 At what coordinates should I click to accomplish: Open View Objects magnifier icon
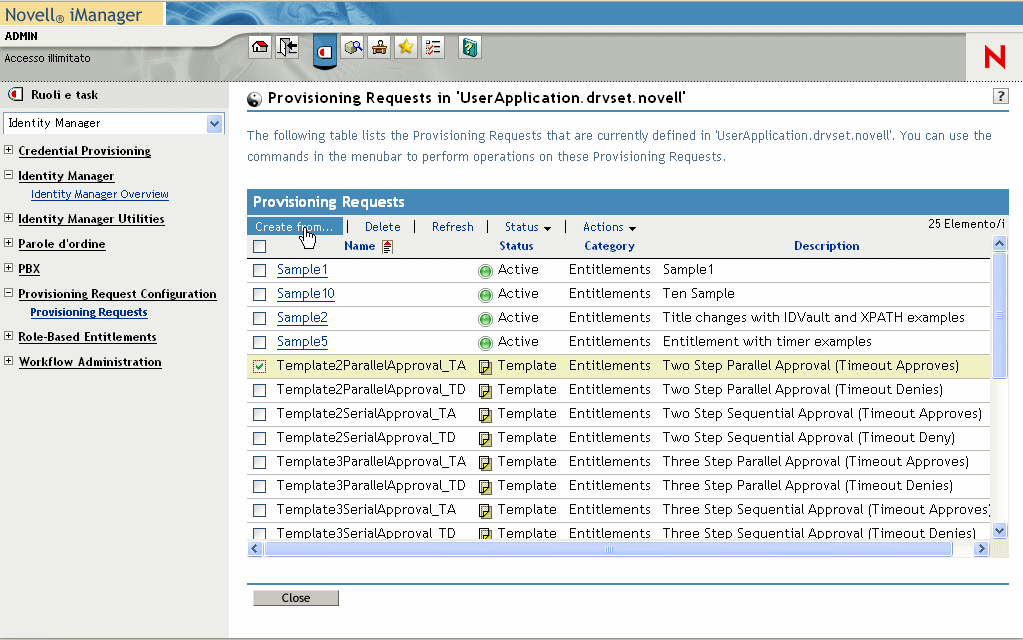pos(352,47)
